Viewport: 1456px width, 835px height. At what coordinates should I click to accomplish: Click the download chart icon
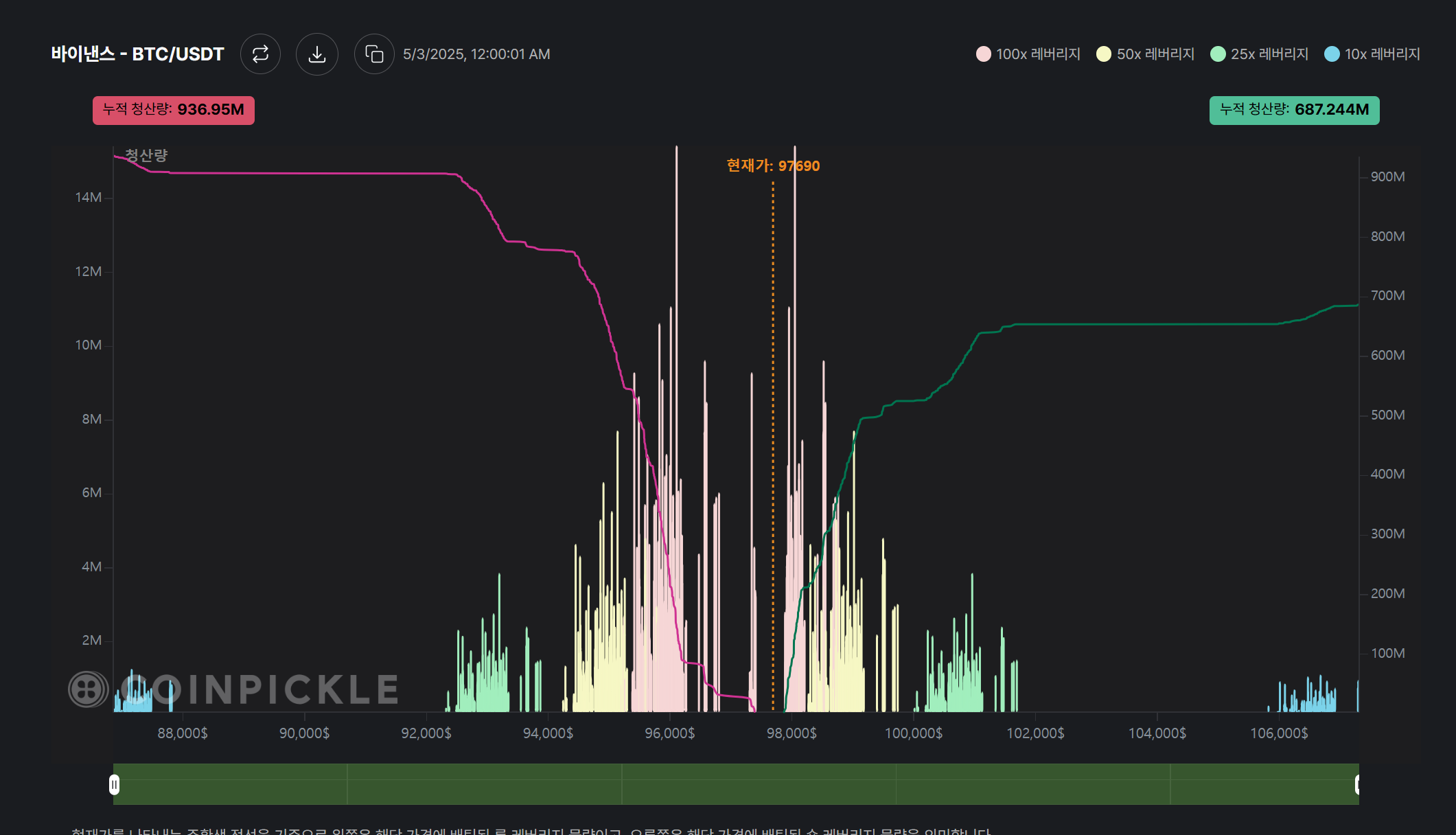coord(316,54)
